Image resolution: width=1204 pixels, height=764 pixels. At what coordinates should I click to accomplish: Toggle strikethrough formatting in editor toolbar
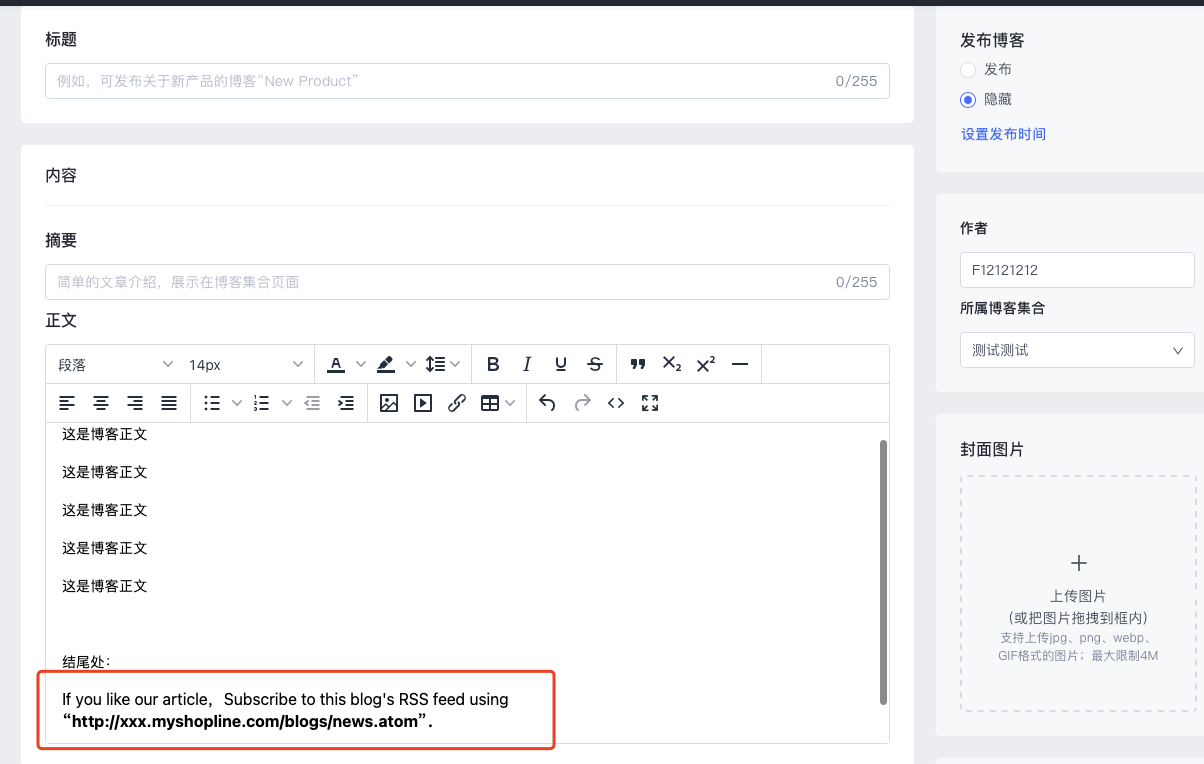pyautogui.click(x=595, y=365)
